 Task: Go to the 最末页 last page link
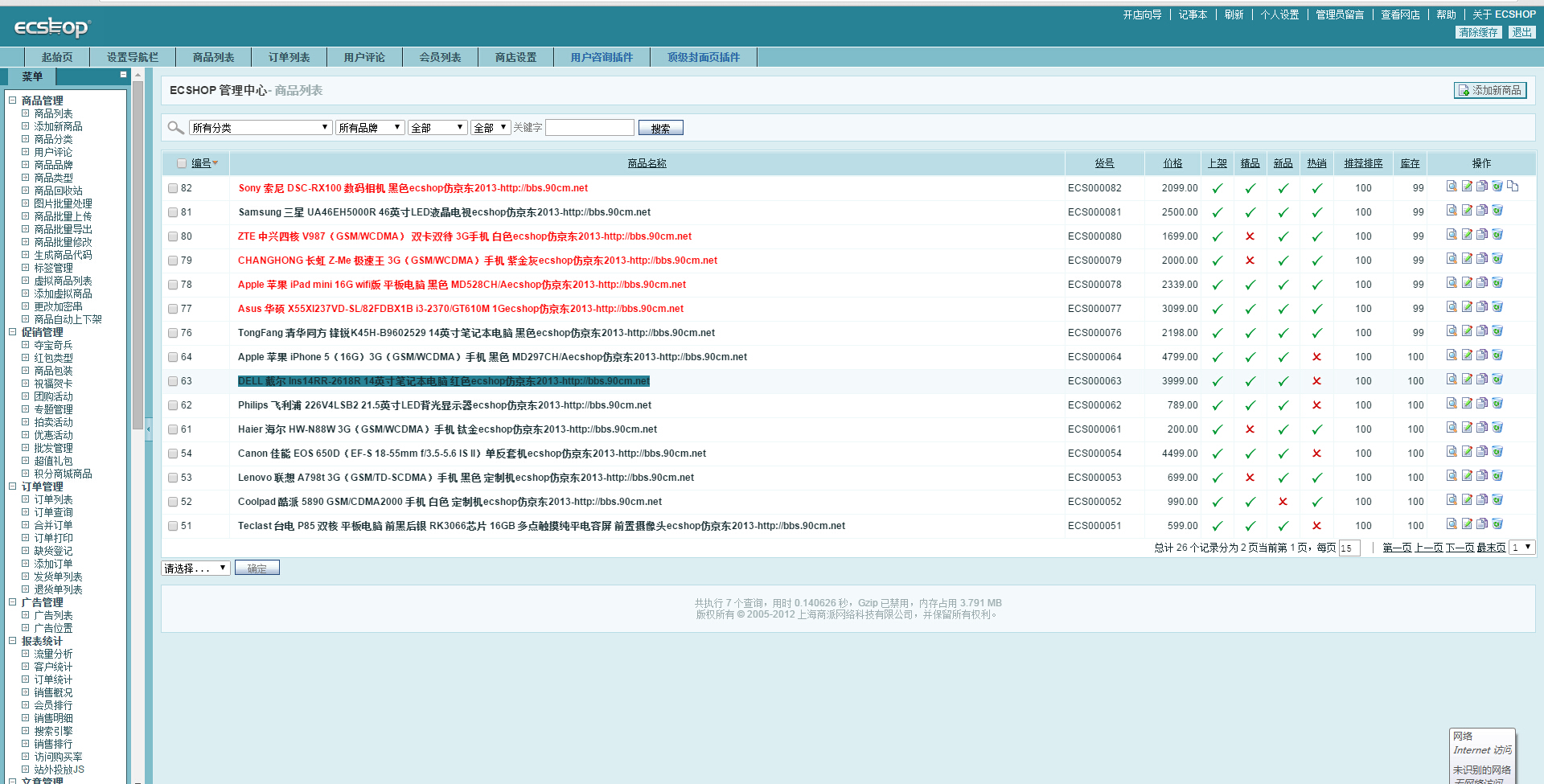1491,548
